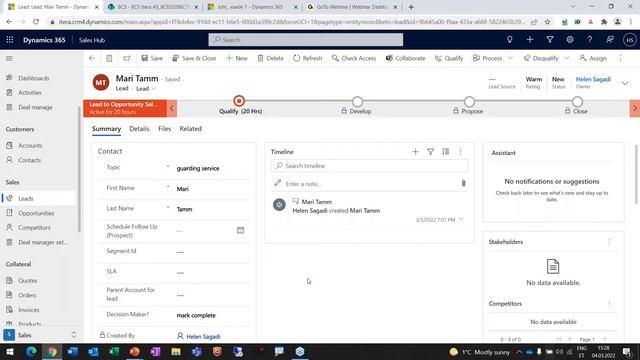Image resolution: width=640 pixels, height=360 pixels.
Task: Open the Helen Sagadi Created By link
Action: [203, 336]
